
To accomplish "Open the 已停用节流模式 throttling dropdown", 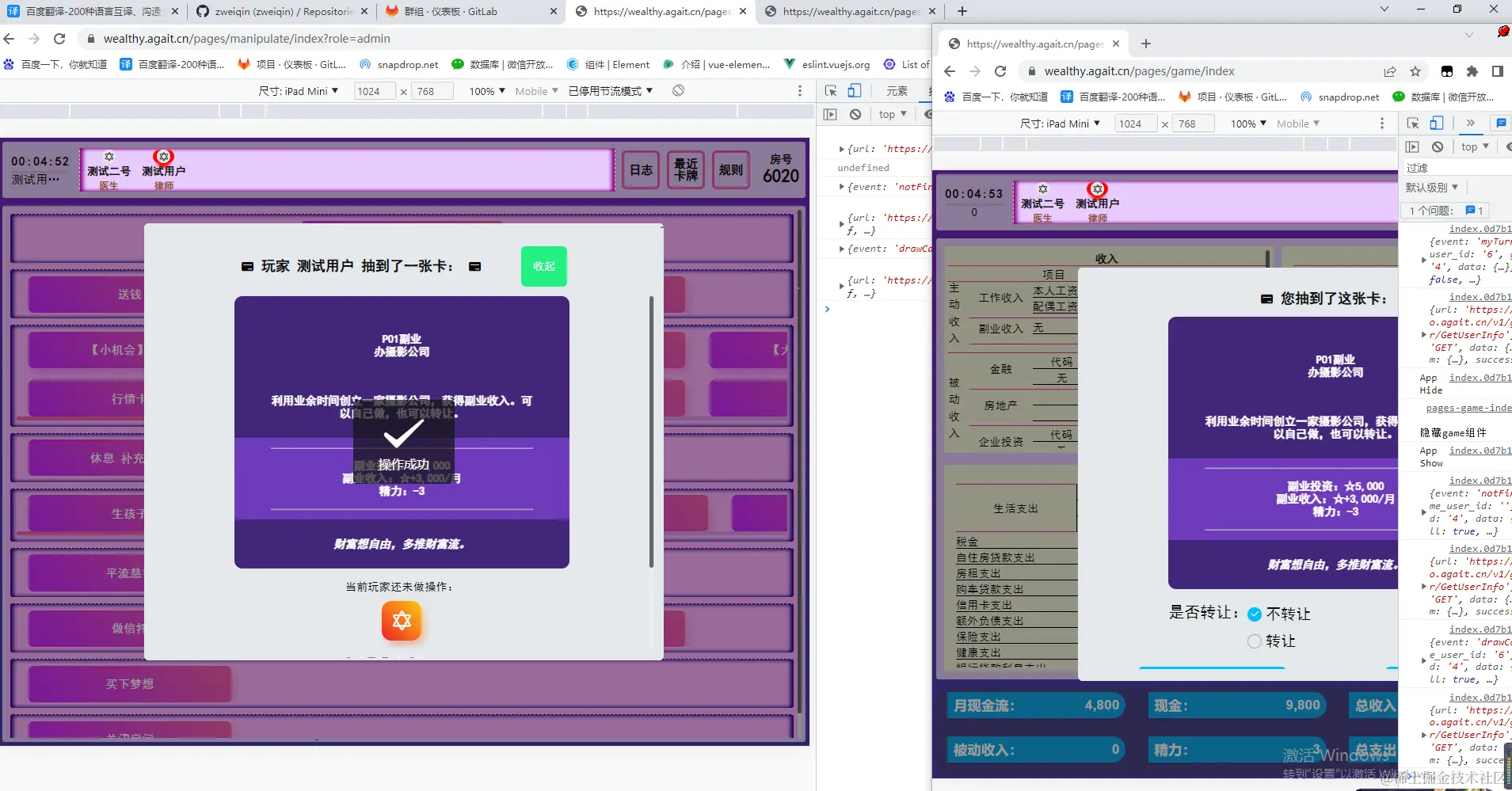I will (x=611, y=91).
